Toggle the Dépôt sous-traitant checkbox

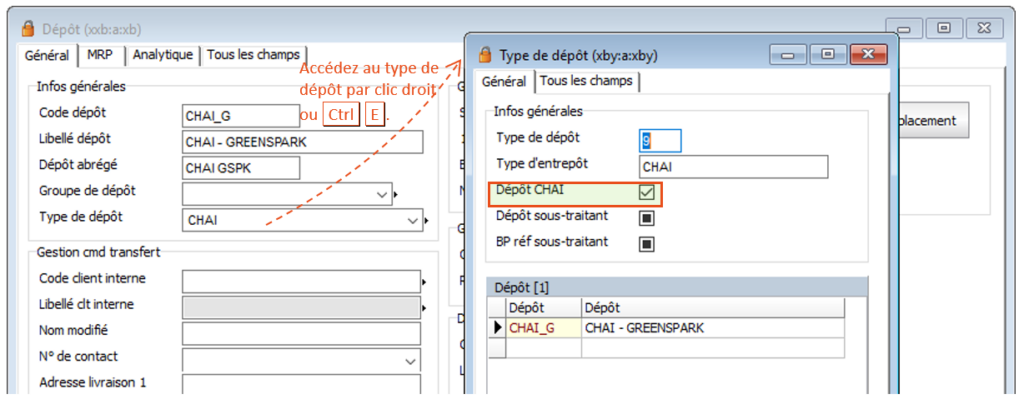pos(647,217)
